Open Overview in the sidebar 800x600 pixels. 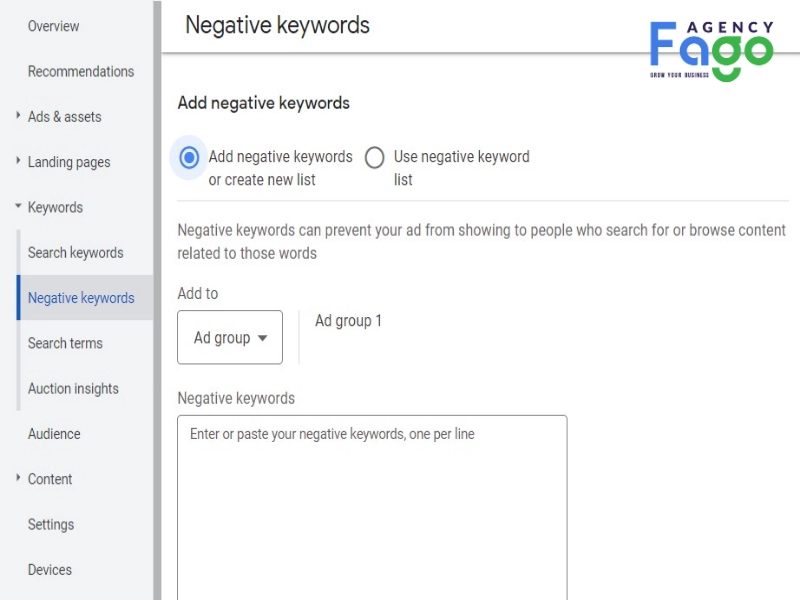coord(53,26)
